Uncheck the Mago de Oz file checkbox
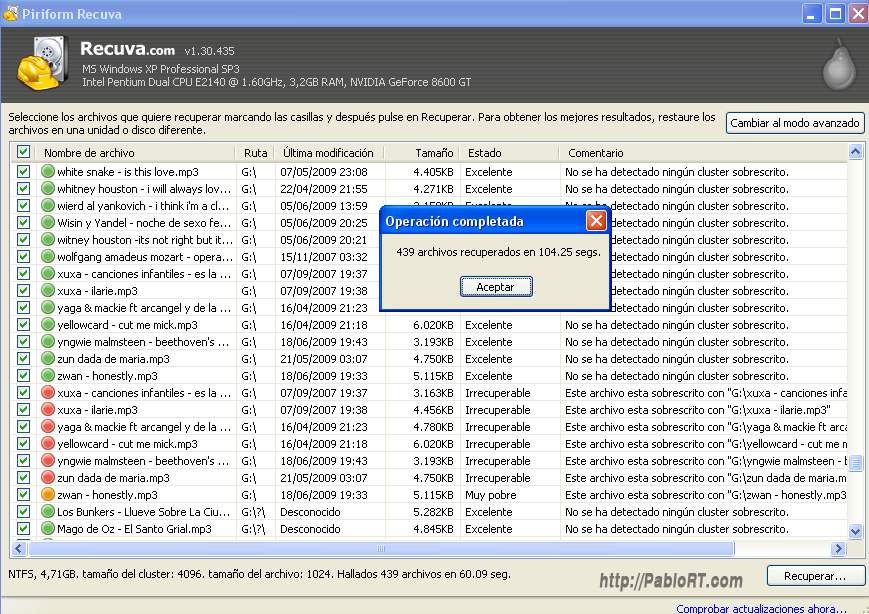The width and height of the screenshot is (869, 614). [x=23, y=529]
